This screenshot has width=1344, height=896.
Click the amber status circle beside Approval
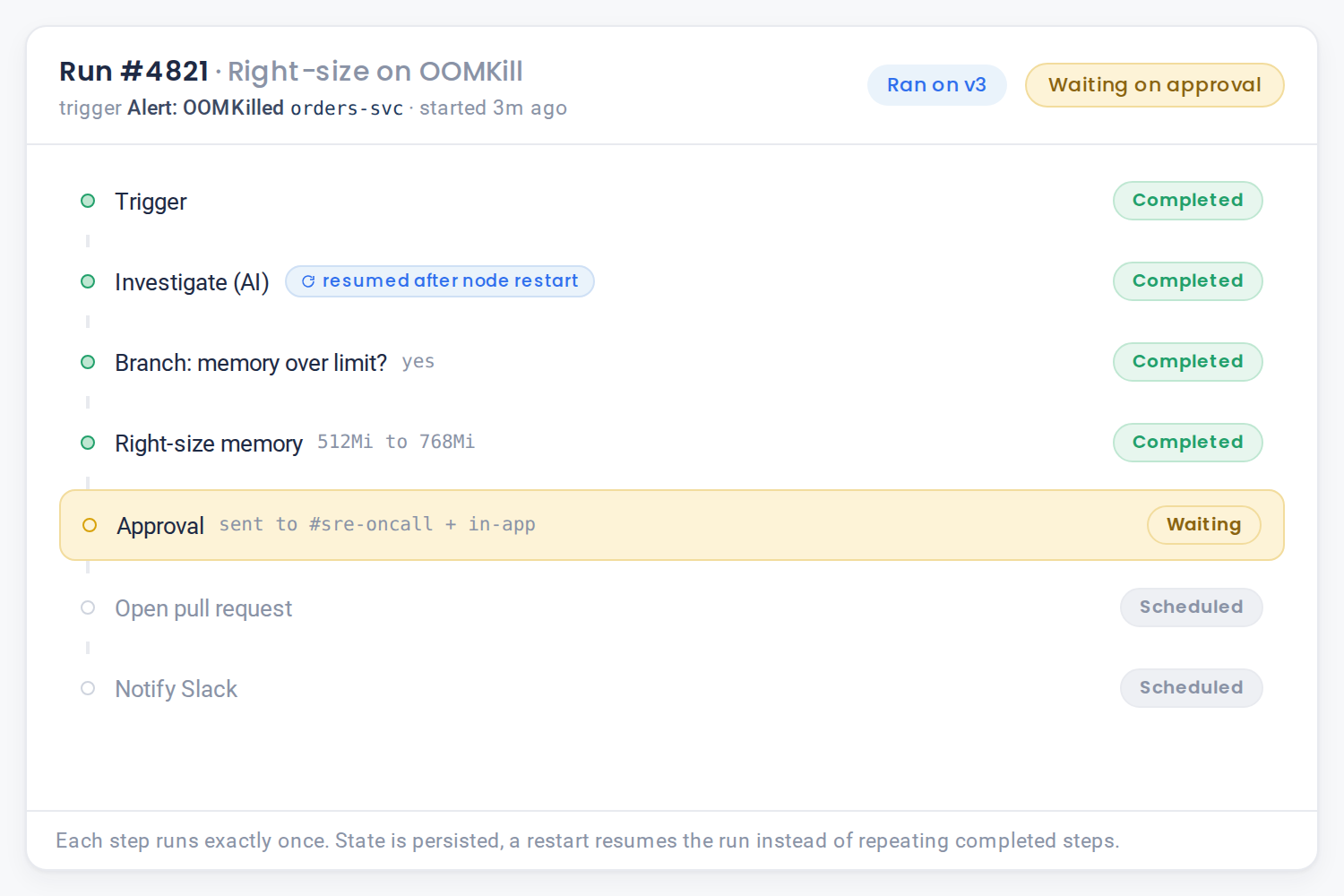pos(90,525)
